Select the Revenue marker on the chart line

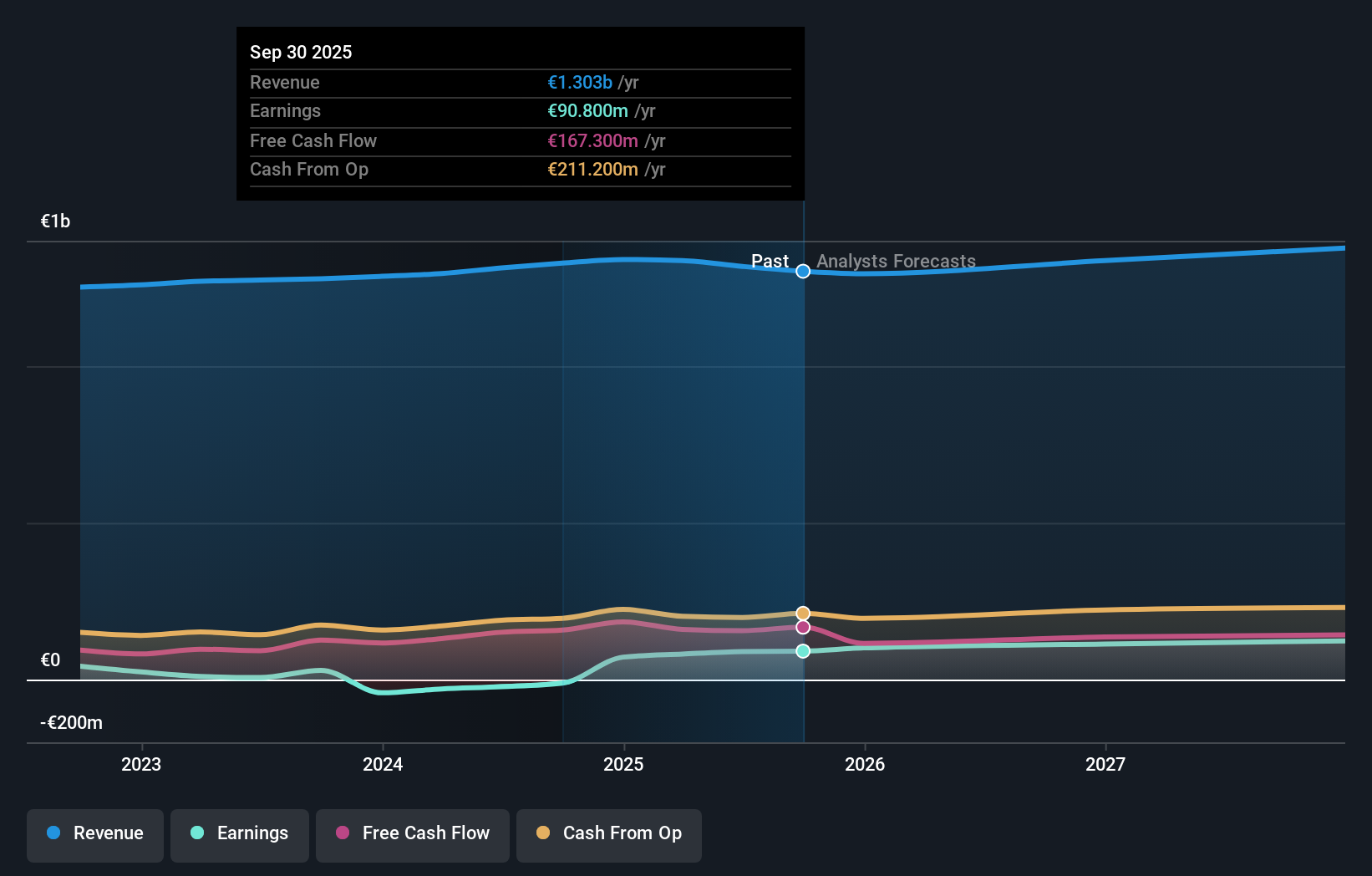[803, 271]
